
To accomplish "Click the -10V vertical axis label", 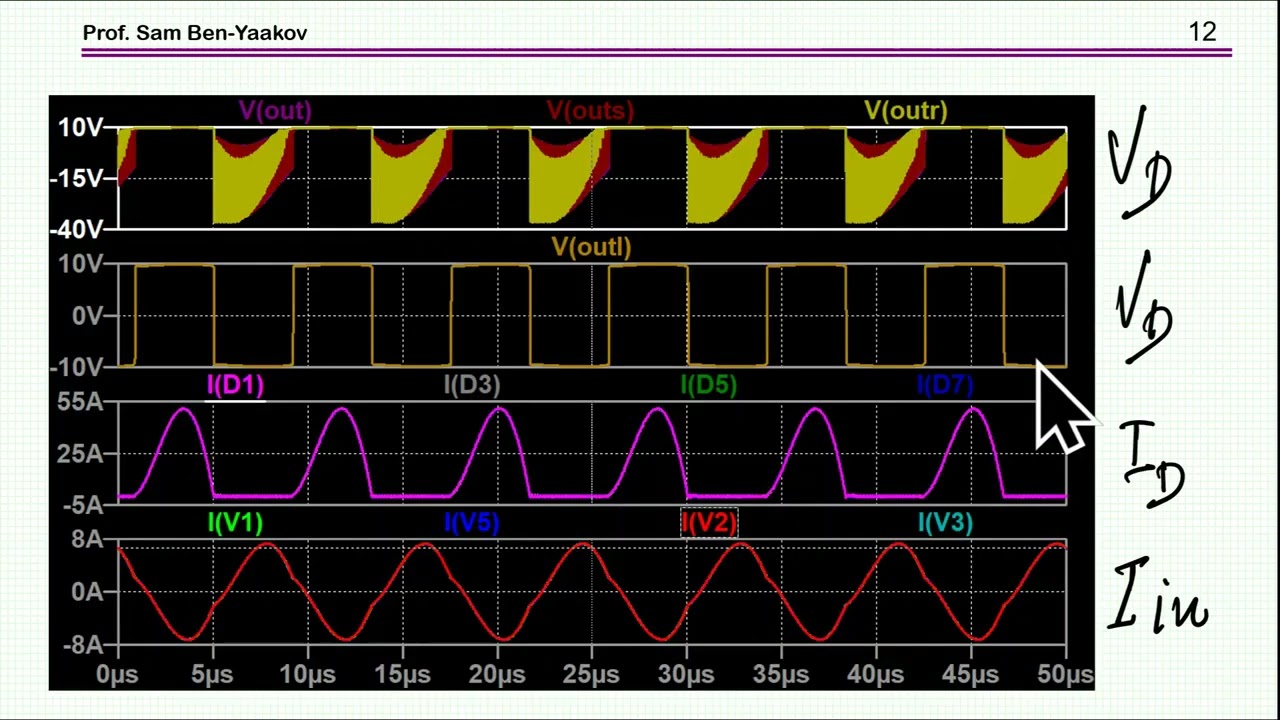I will (x=77, y=367).
